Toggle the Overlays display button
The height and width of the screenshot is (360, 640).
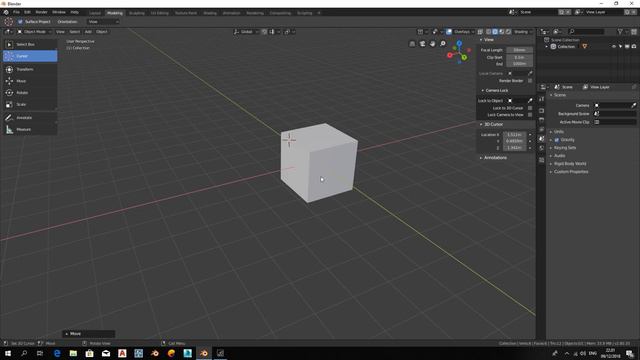tap(449, 31)
